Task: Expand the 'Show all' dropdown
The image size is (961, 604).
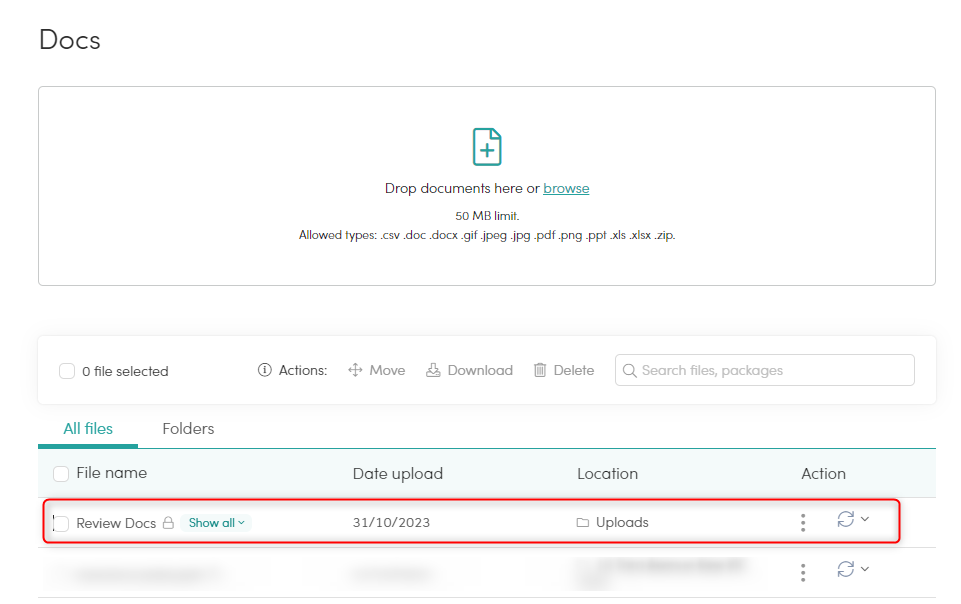Action: (216, 523)
